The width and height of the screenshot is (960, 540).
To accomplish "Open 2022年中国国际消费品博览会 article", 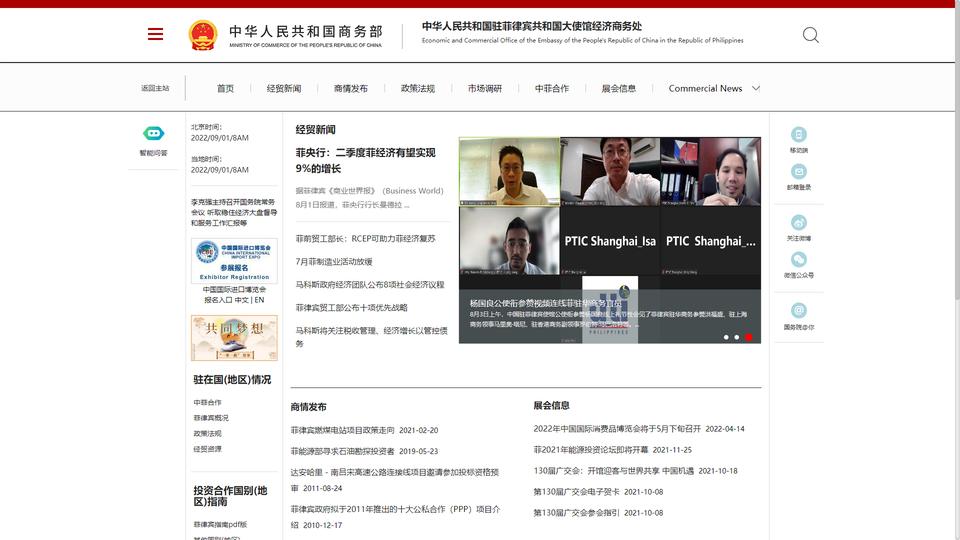I will pyautogui.click(x=617, y=429).
